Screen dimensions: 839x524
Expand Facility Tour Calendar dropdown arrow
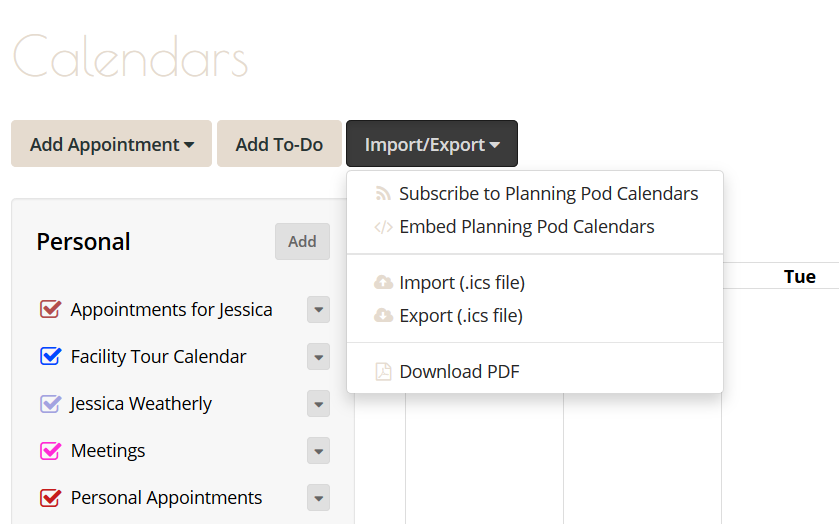tap(318, 356)
